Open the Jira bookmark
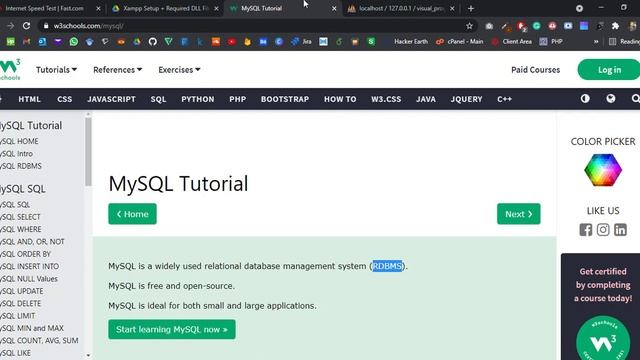The width and height of the screenshot is (640, 360). [301, 42]
